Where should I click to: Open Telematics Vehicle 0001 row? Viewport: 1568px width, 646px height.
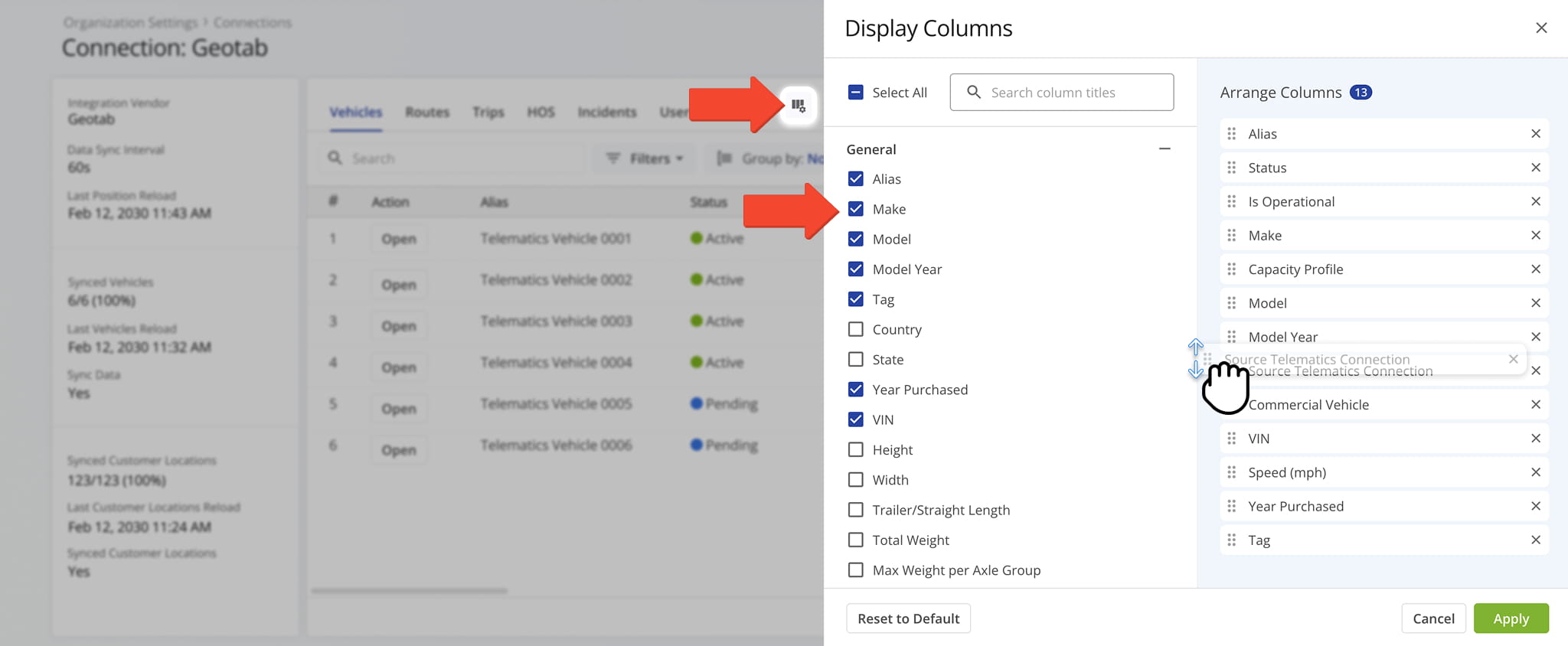coord(399,239)
